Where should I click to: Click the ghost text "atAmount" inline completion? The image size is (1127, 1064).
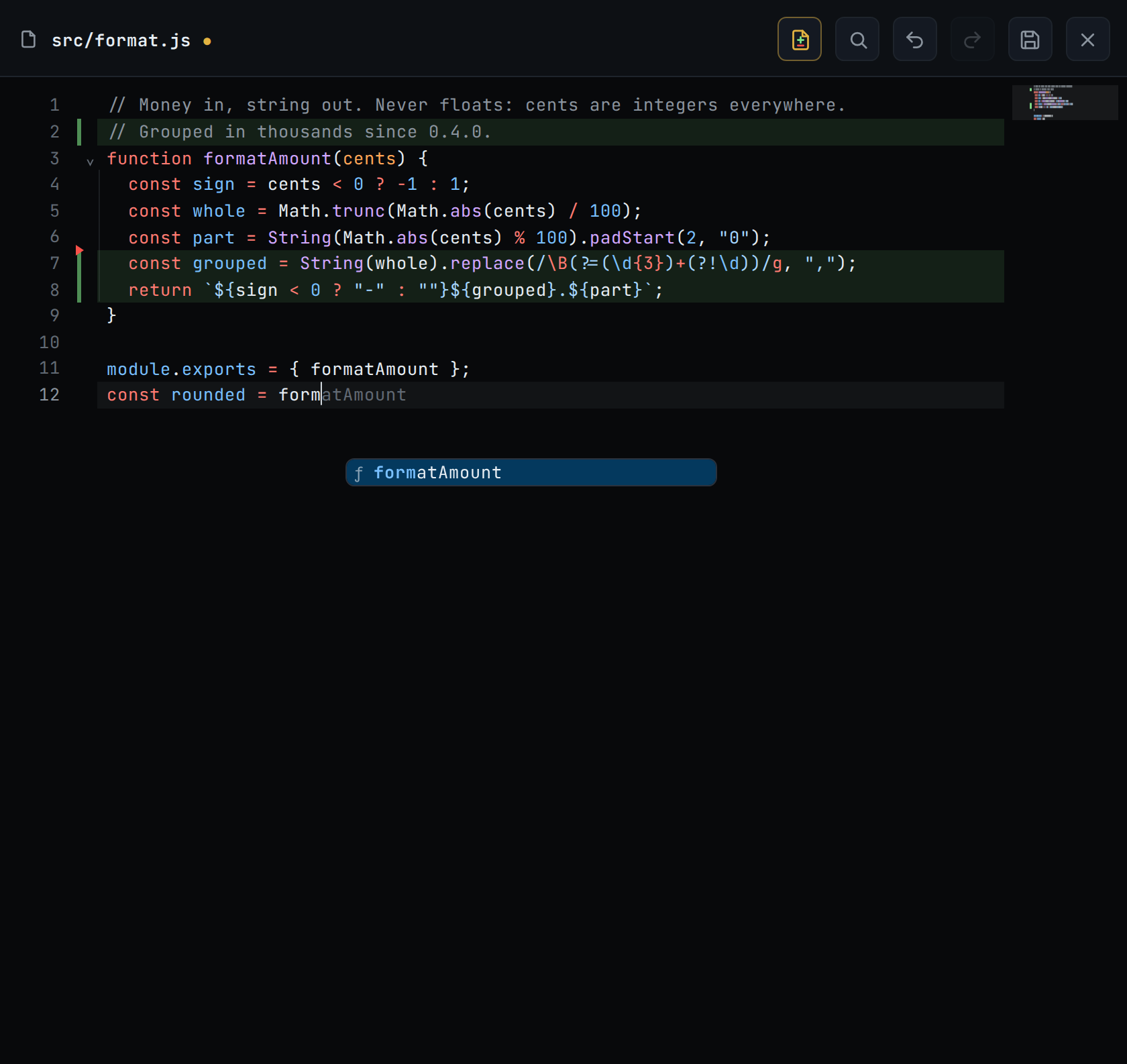[x=364, y=395]
